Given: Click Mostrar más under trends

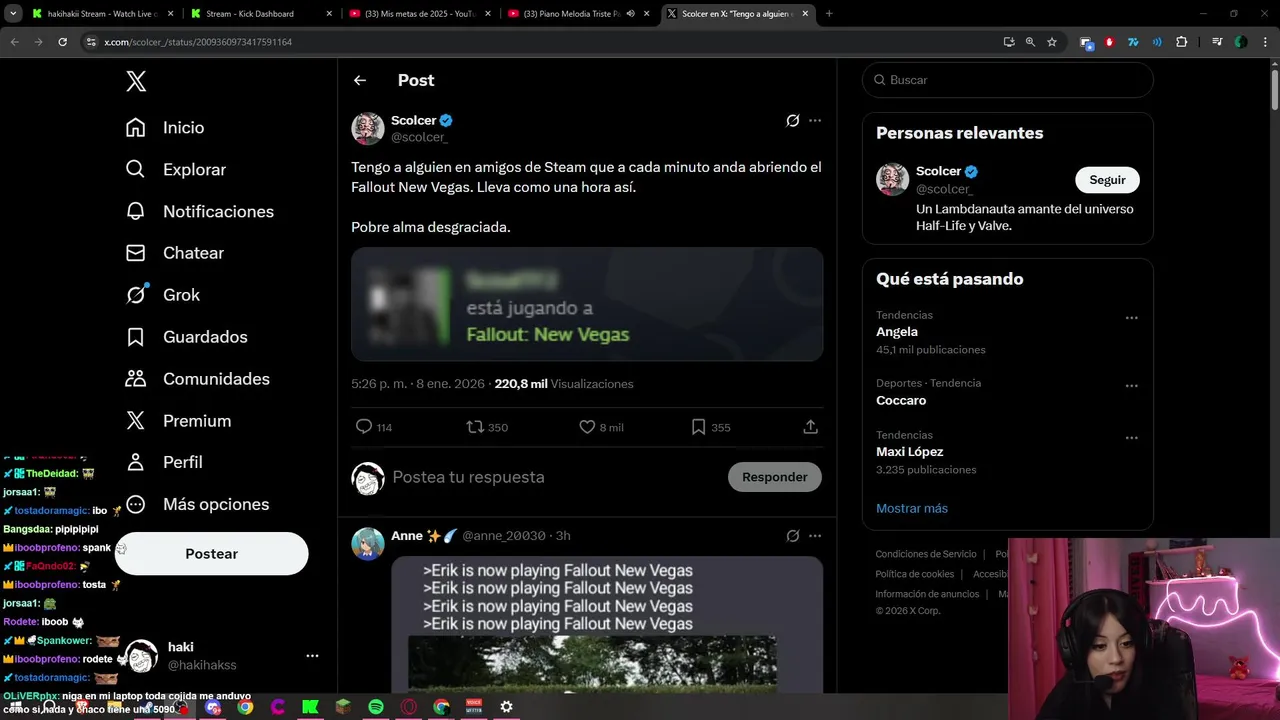Looking at the screenshot, I should (912, 508).
